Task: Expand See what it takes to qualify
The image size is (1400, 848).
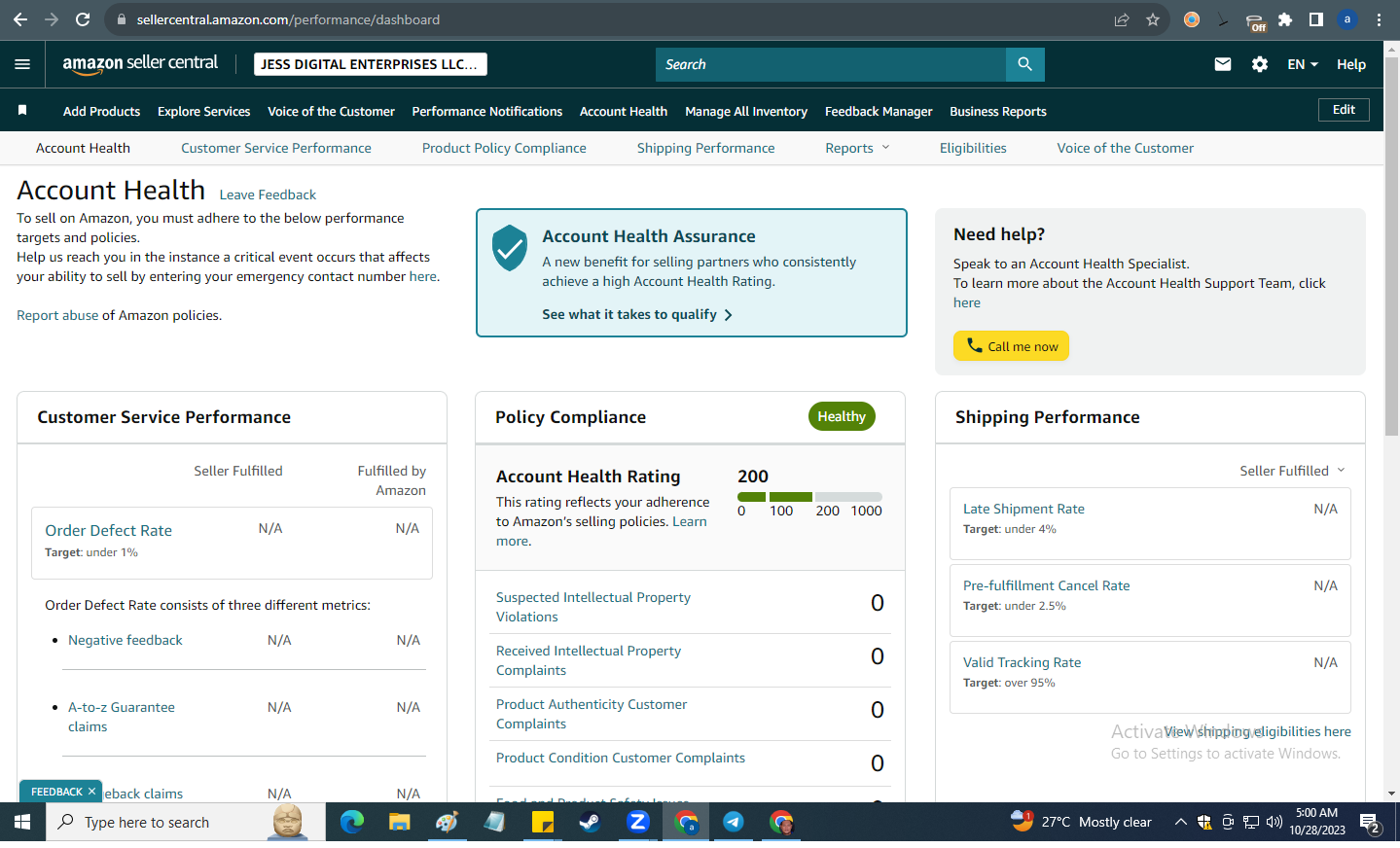Action: [x=637, y=314]
